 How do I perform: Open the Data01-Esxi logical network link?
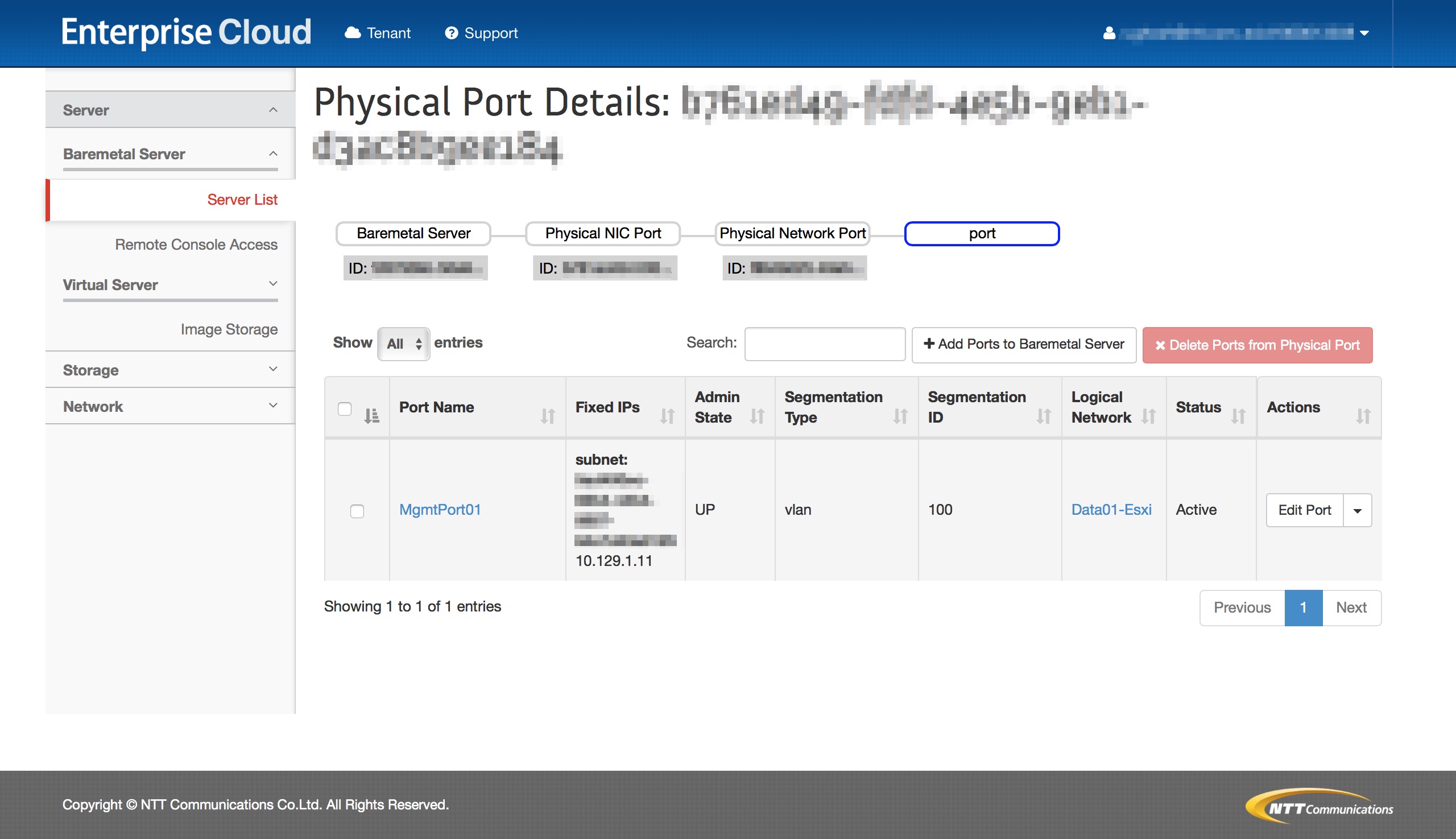1111,510
